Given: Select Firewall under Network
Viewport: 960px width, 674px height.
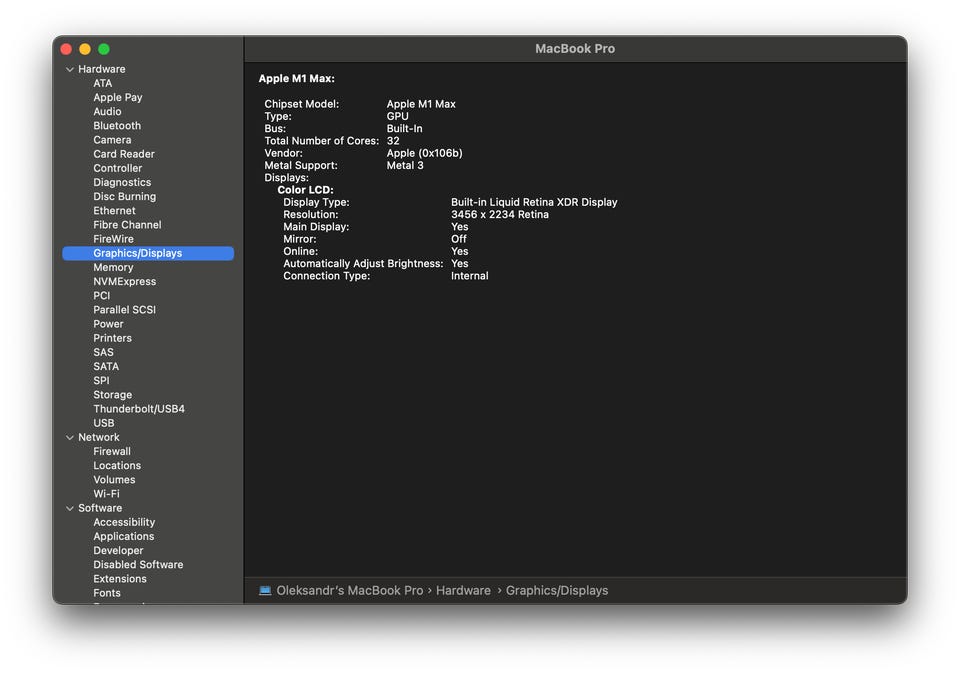Looking at the screenshot, I should [x=112, y=451].
